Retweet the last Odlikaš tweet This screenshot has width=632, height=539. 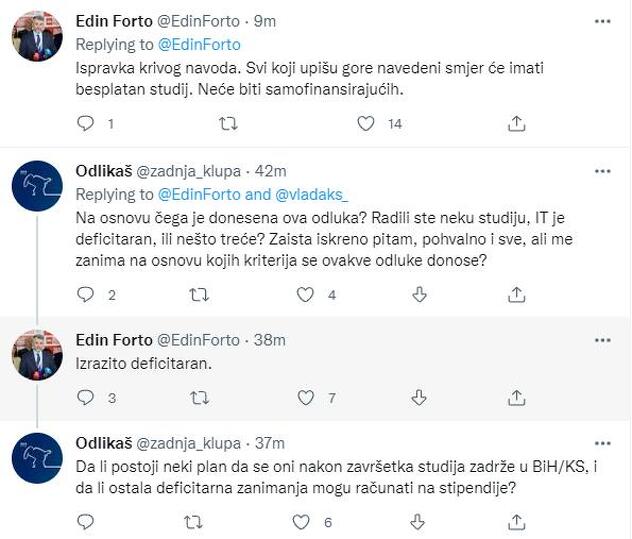(199, 521)
